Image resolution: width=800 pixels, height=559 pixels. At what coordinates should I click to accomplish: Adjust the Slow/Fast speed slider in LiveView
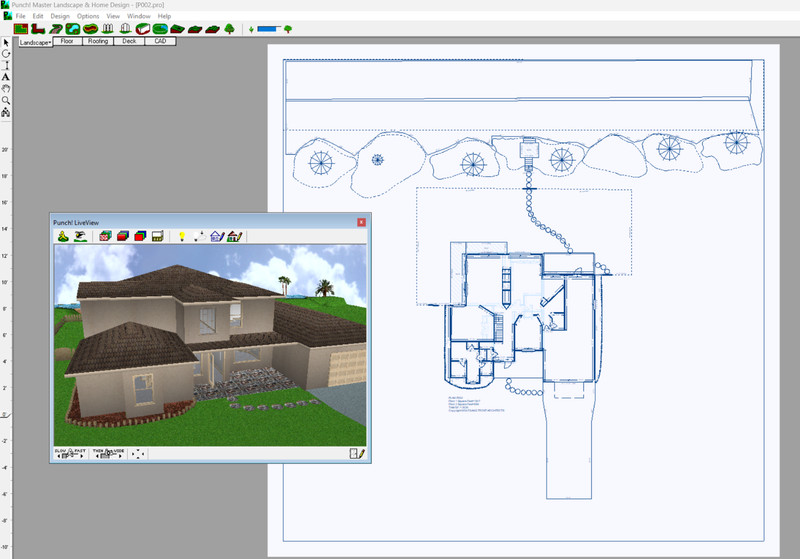point(70,453)
